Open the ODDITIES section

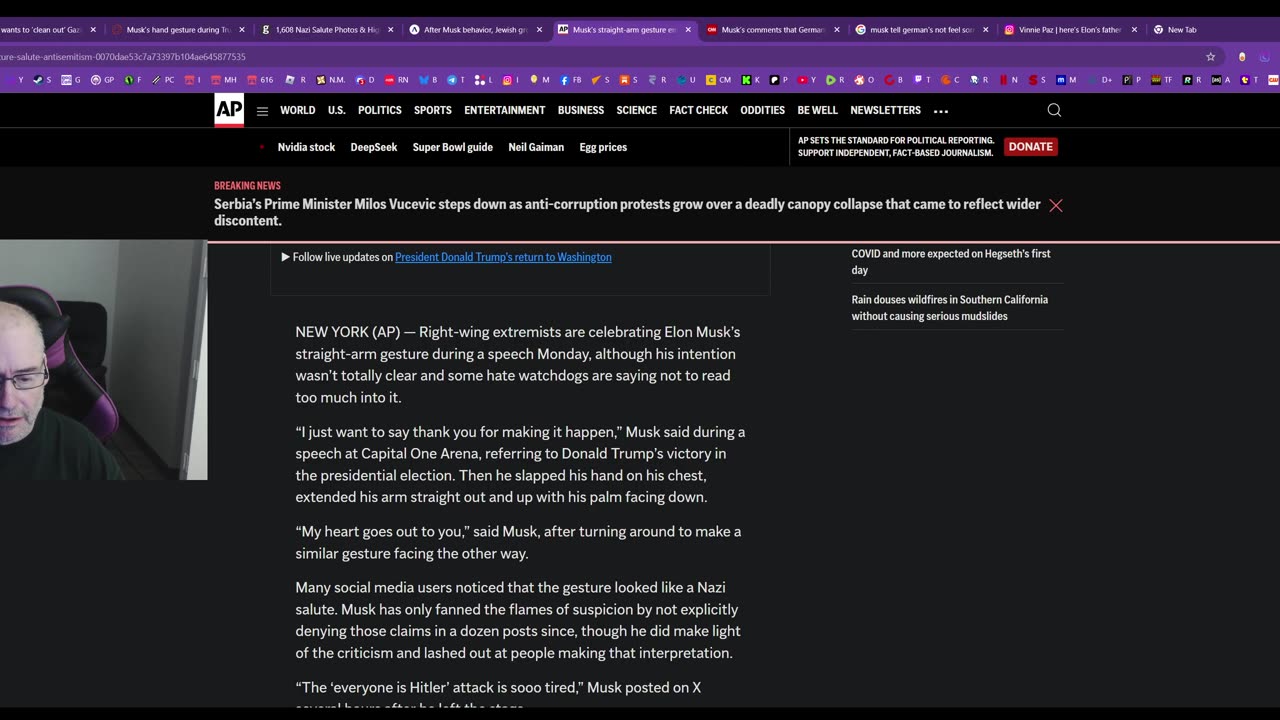(x=763, y=110)
